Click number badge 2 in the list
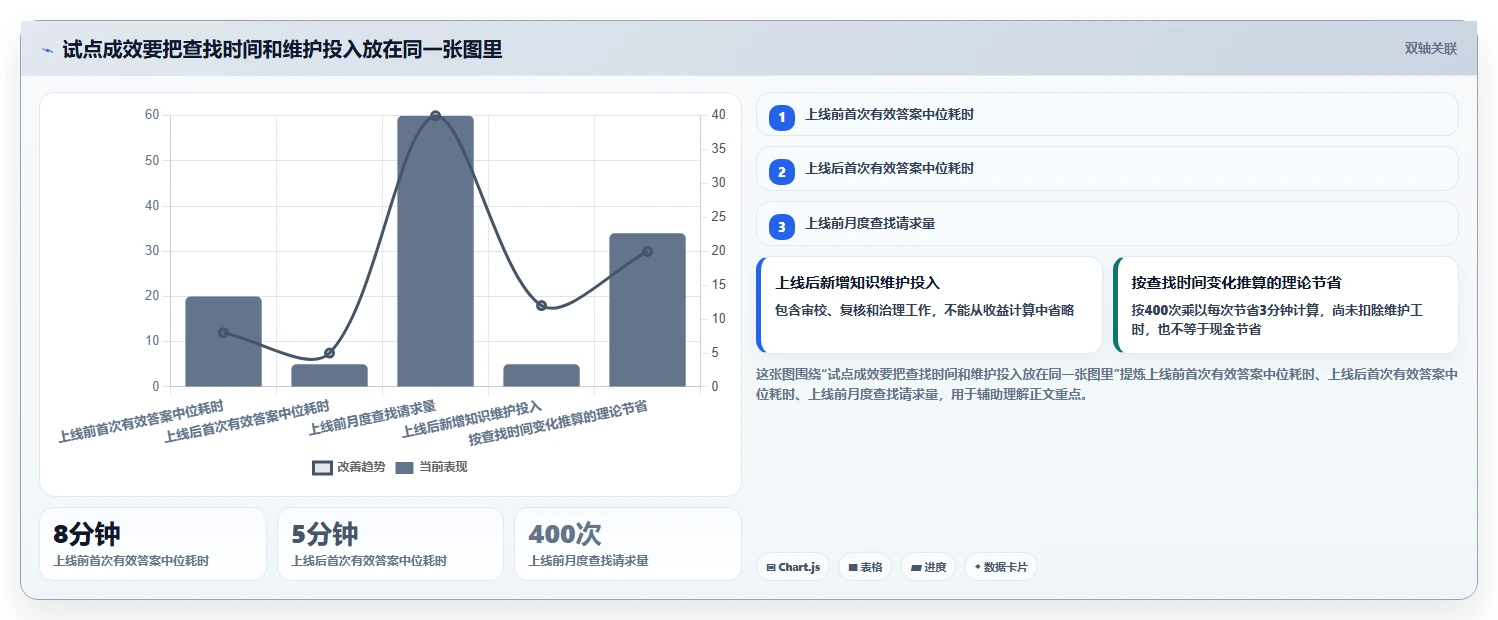Screen dimensions: 1498x620 (x=782, y=172)
